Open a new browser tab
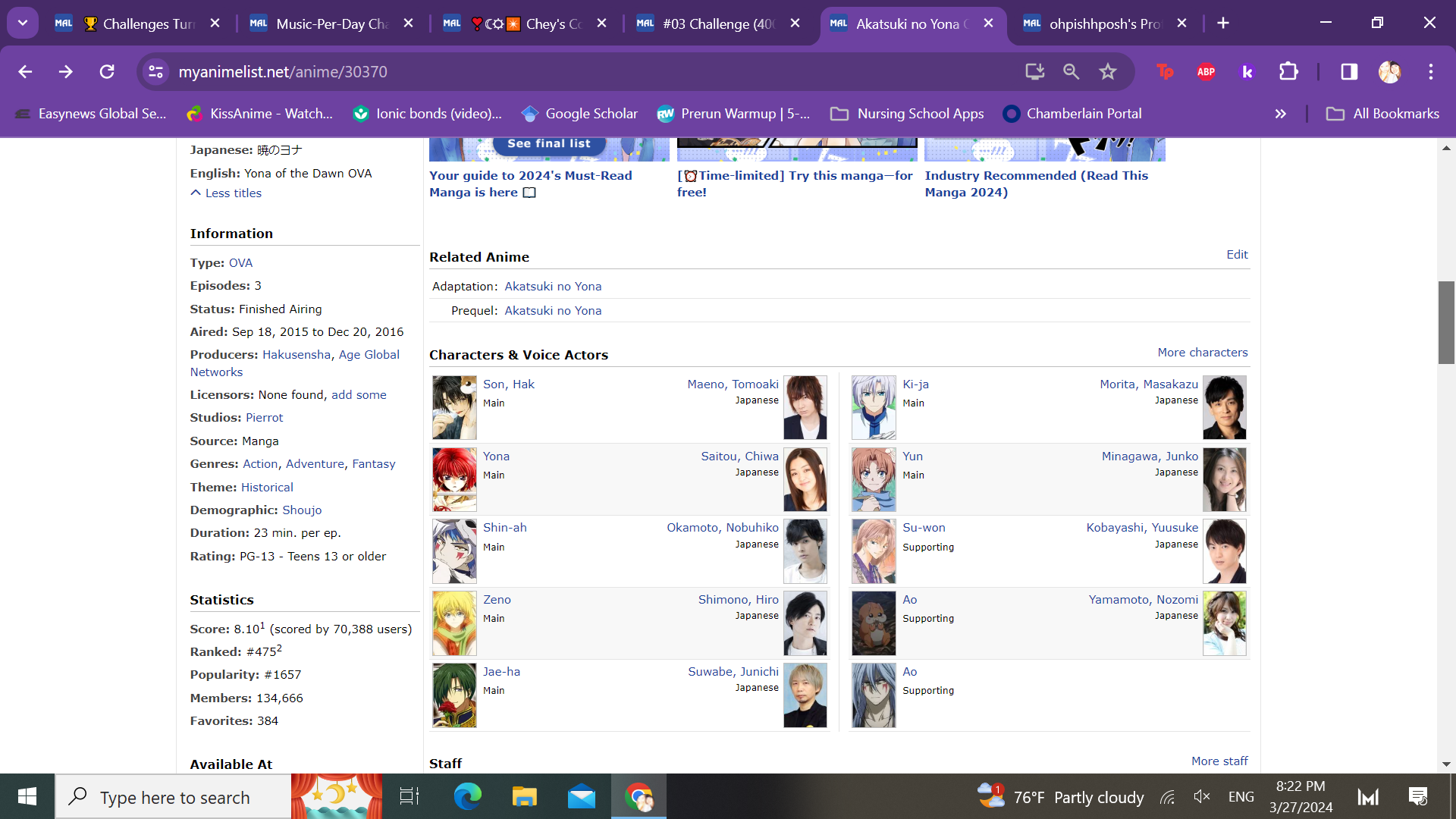This screenshot has width=1456, height=819. point(1223,24)
